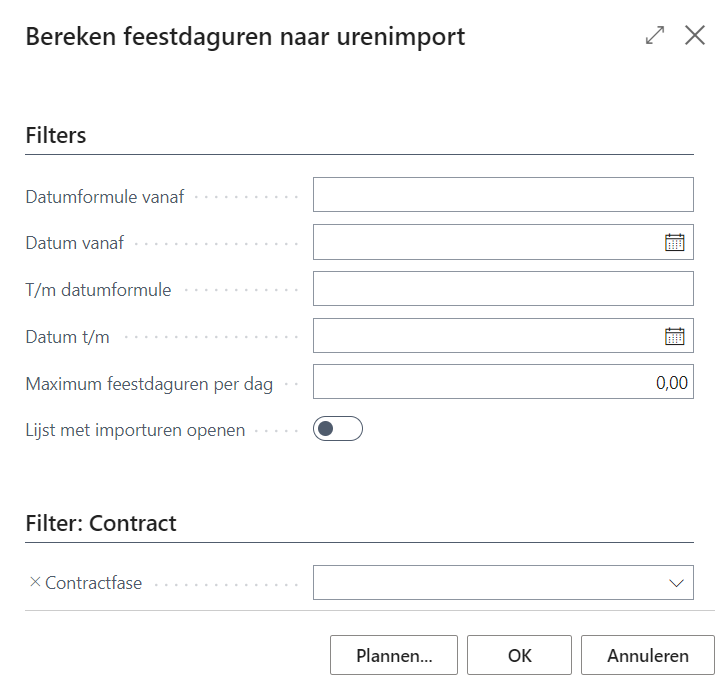Select the Maximum feestdaguren per dag field
Screen dimensions: 724x687
pos(502,383)
